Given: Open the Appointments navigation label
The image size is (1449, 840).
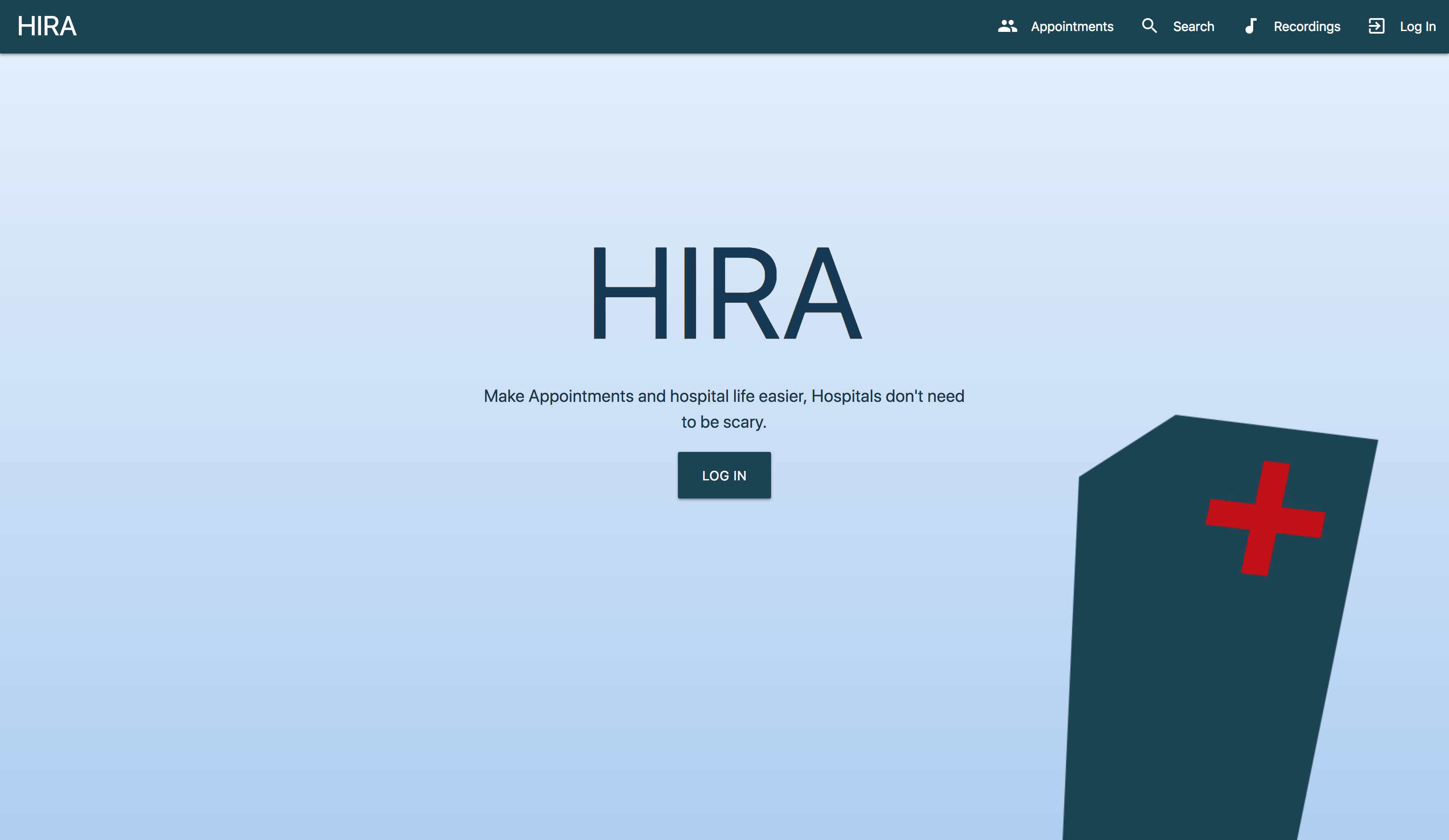Looking at the screenshot, I should (1072, 26).
